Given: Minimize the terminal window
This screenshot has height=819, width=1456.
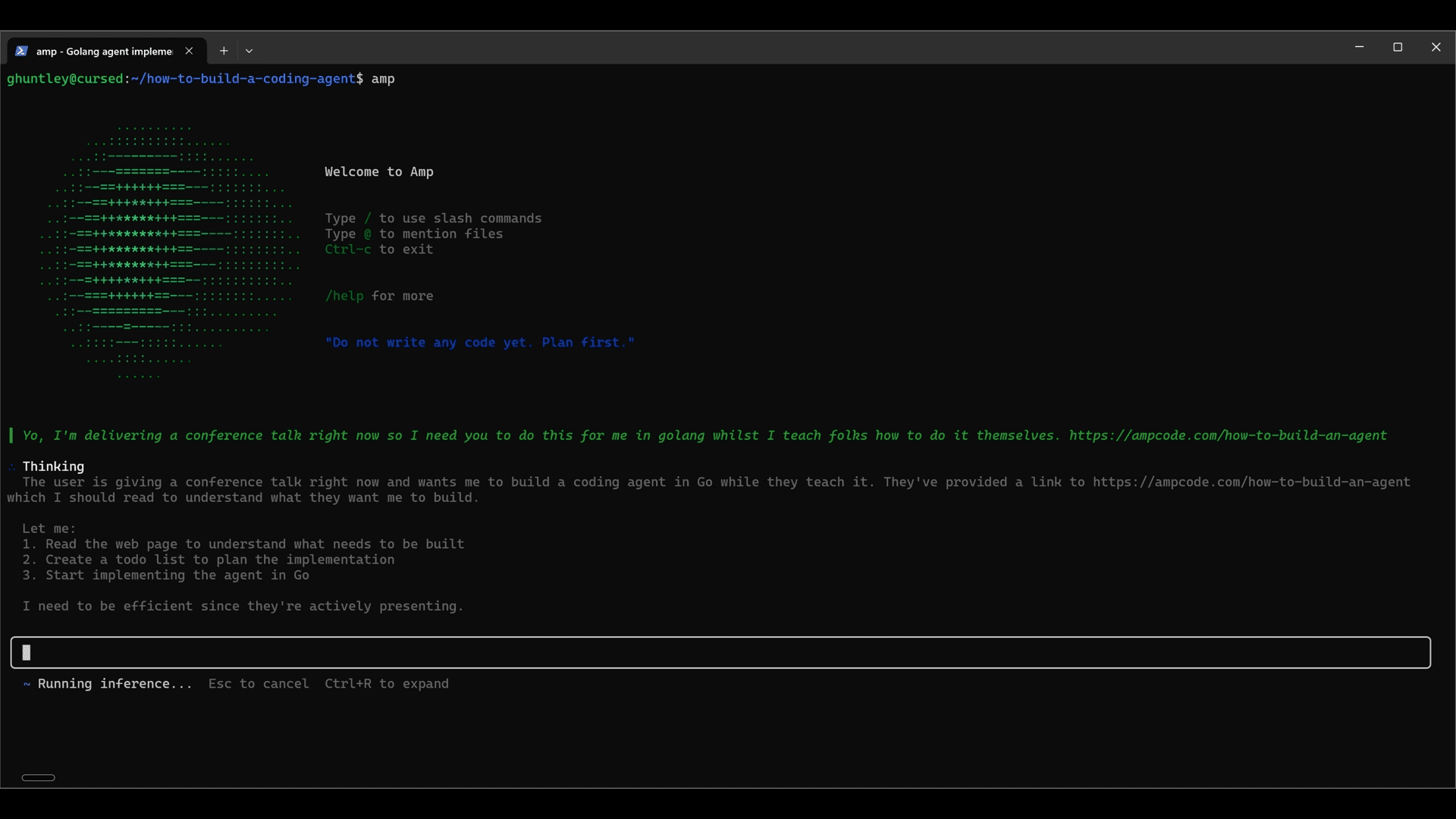Looking at the screenshot, I should click(x=1359, y=47).
